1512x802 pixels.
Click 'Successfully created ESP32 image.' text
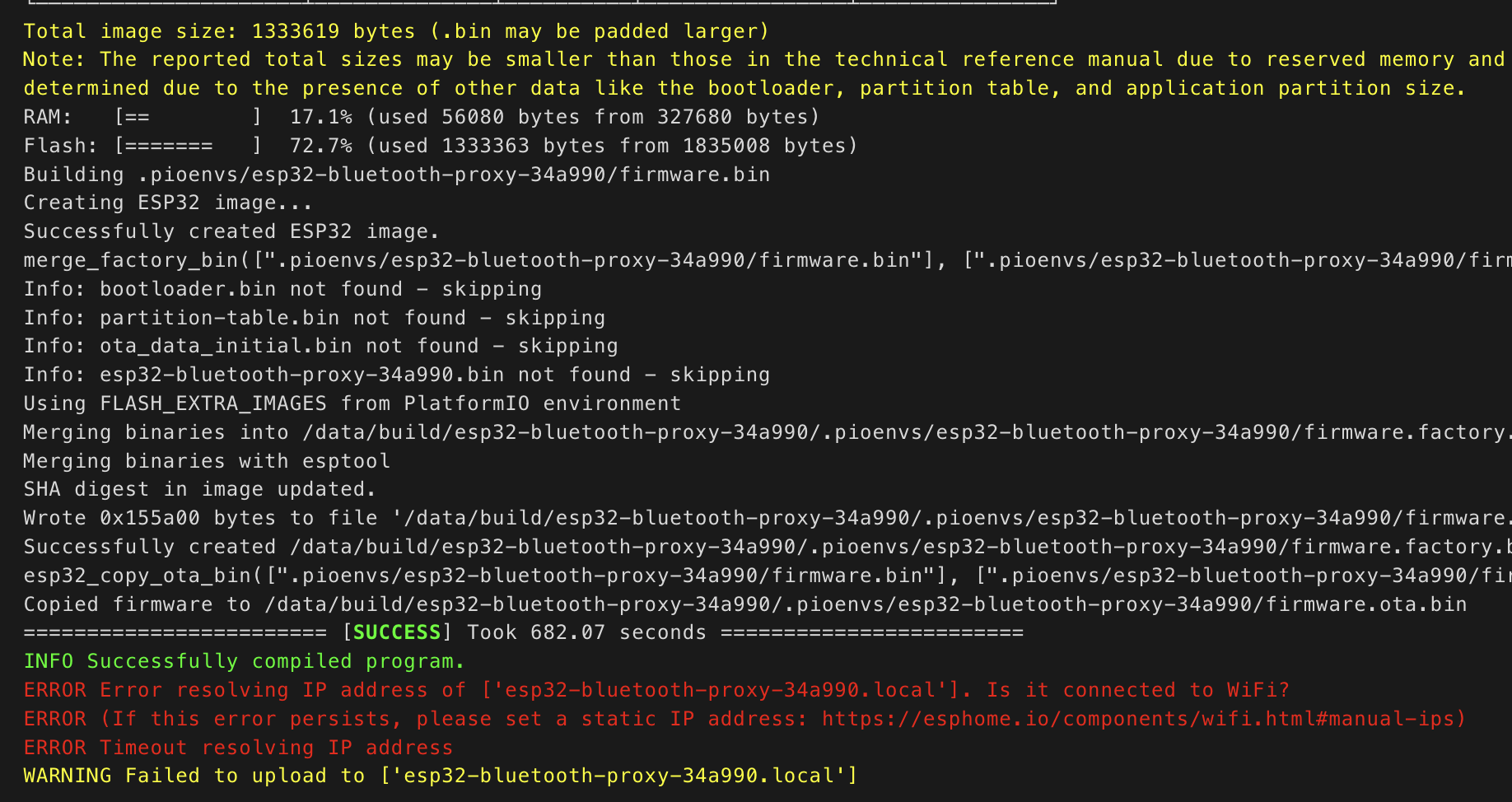pos(231,231)
